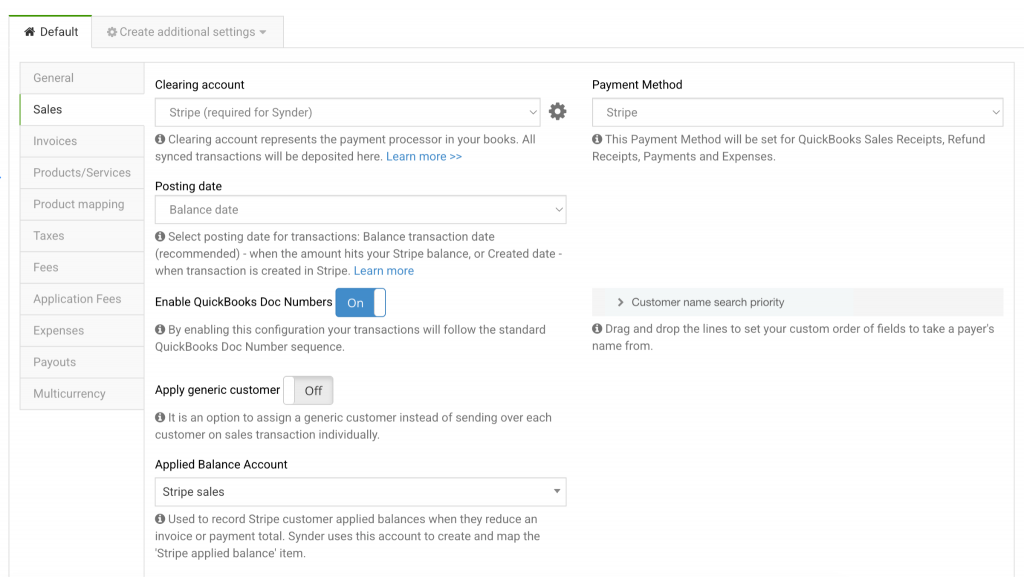Viewport: 1024px width, 577px height.
Task: Open the Clearing account dropdown
Action: click(347, 112)
